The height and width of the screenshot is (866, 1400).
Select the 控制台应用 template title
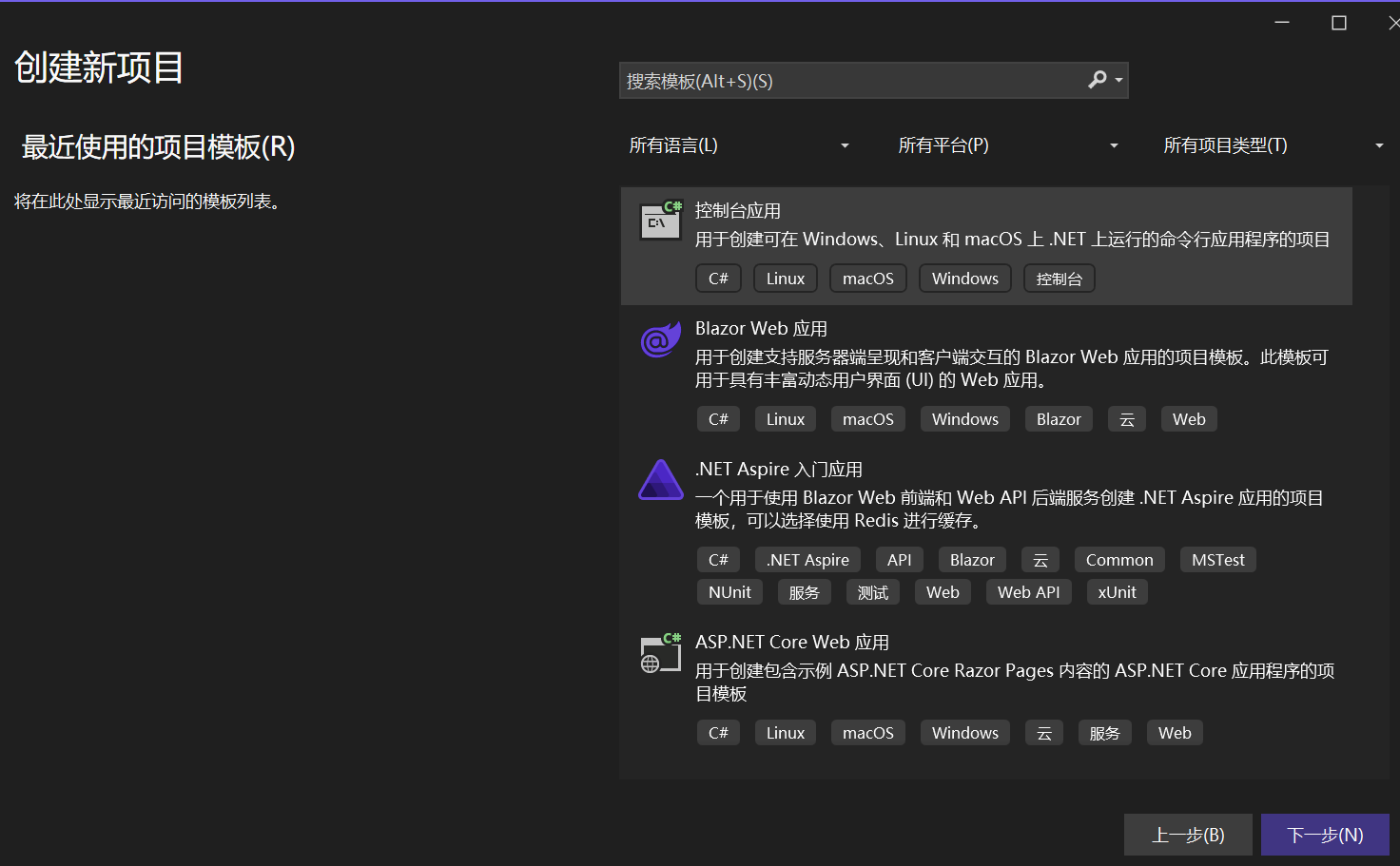738,211
